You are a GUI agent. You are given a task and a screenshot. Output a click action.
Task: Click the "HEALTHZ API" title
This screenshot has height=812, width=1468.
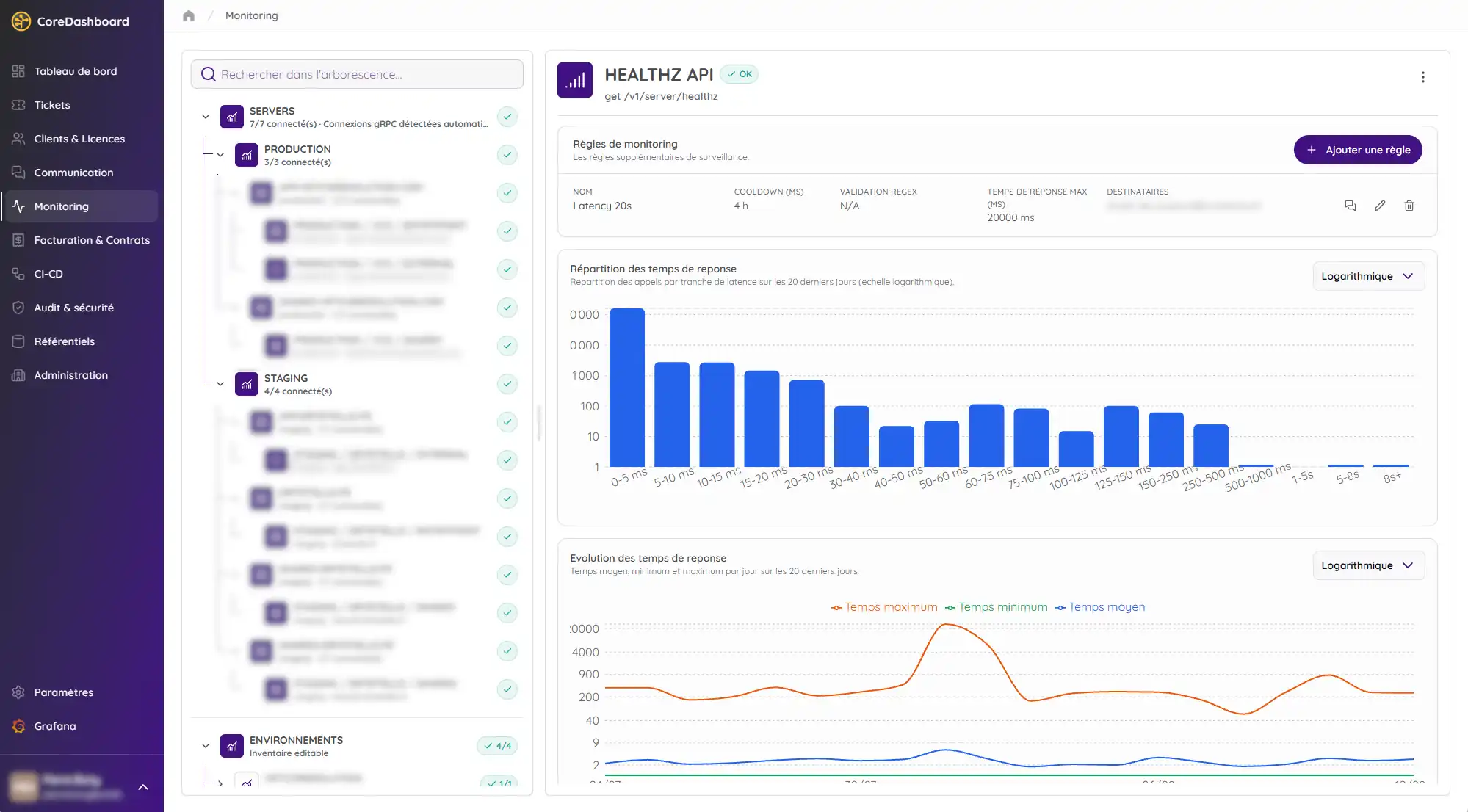[x=659, y=74]
